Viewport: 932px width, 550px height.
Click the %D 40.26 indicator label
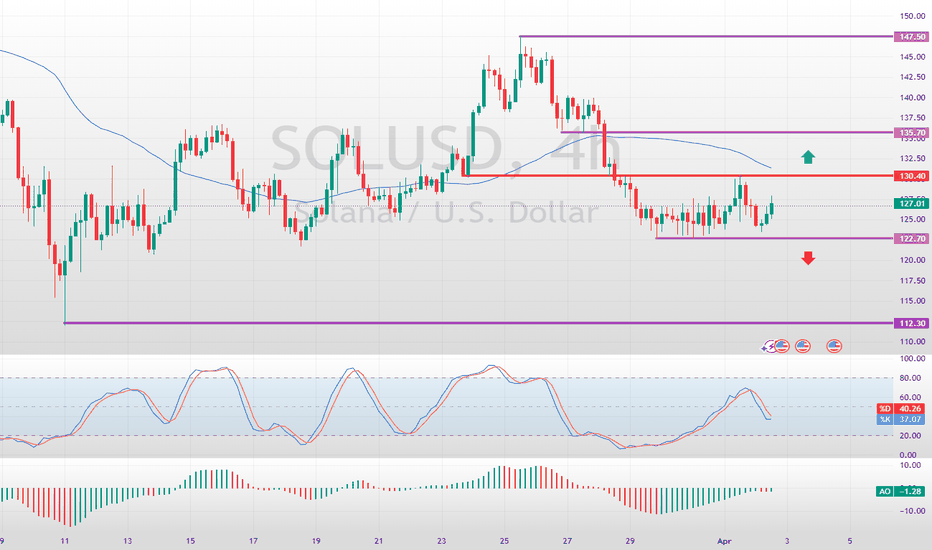(x=901, y=408)
